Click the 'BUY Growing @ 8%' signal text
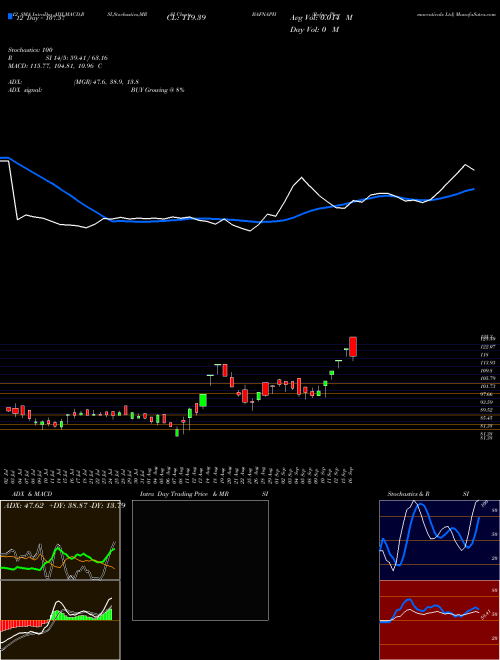This screenshot has height=660, width=500. pos(157,90)
